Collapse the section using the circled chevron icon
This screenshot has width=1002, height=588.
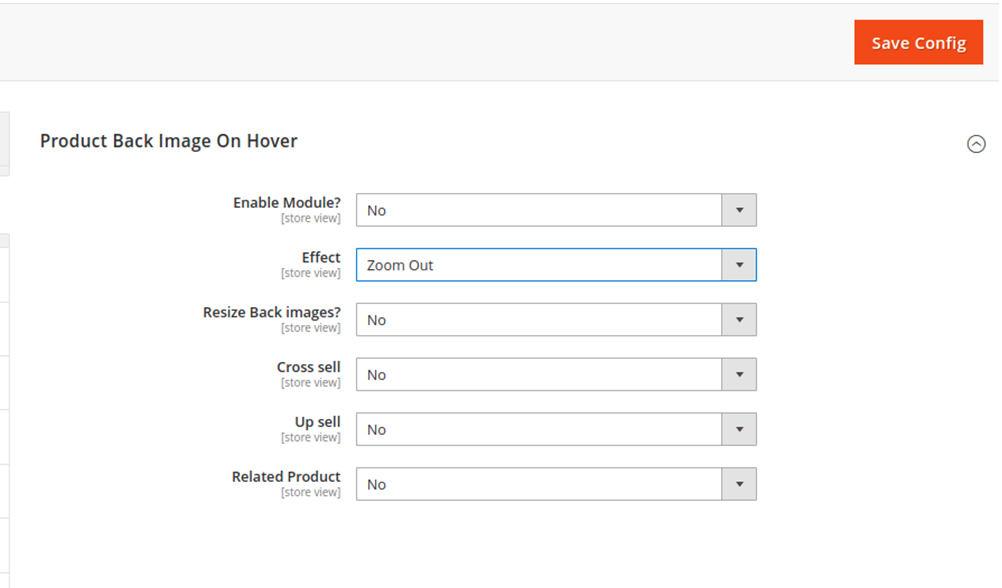[x=976, y=144]
